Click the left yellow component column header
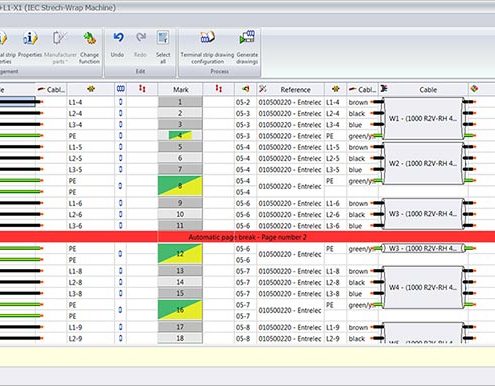 (91, 89)
